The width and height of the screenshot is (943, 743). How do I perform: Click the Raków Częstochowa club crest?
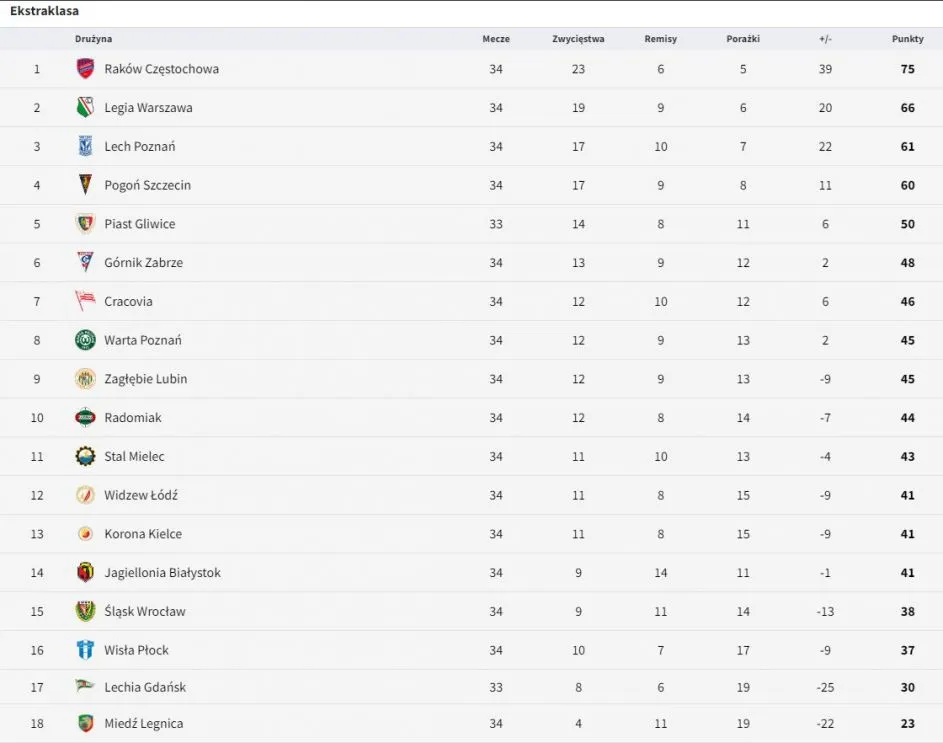pos(85,69)
